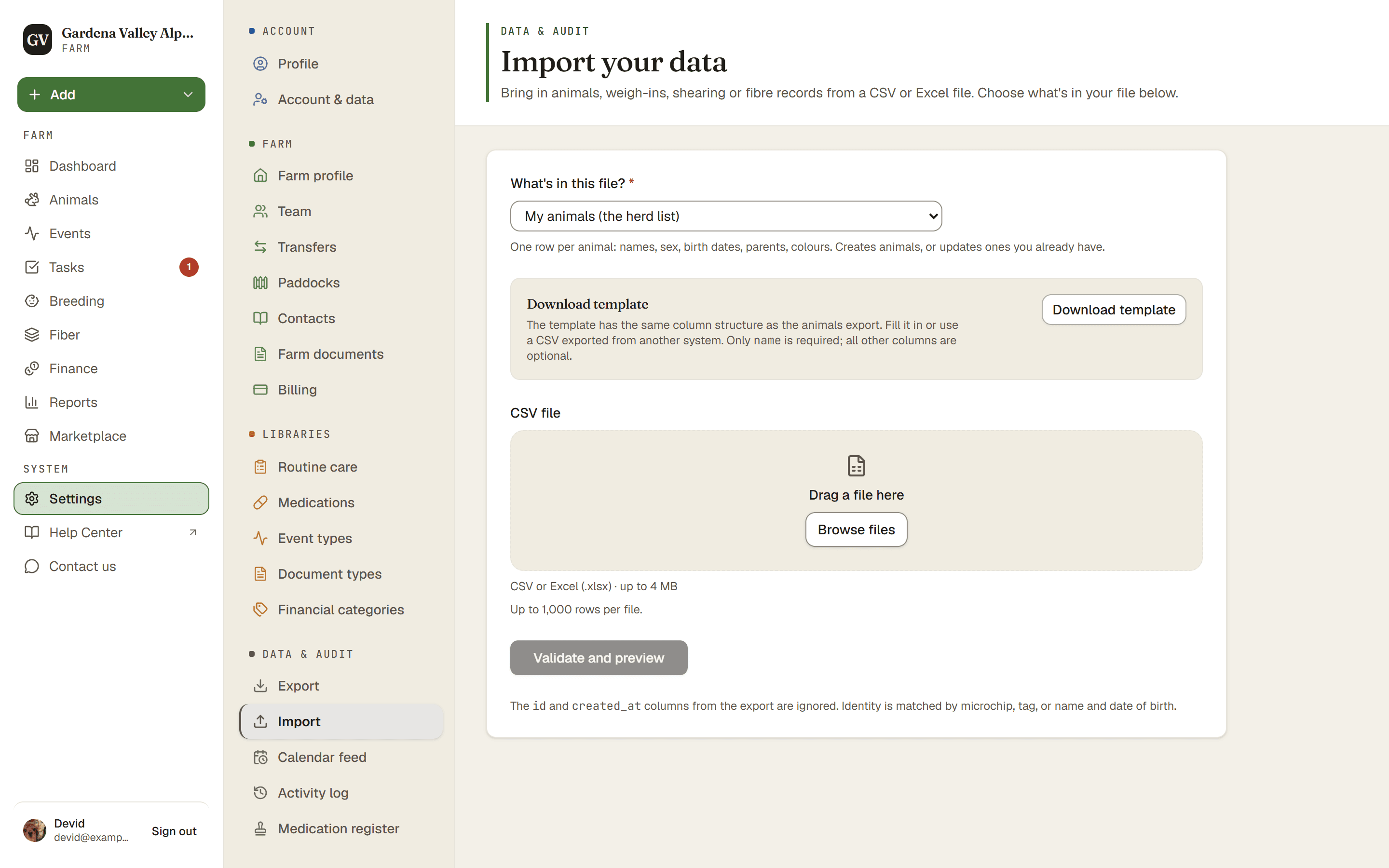This screenshot has width=1389, height=868.
Task: Click the Financial categories tag icon
Action: [x=260, y=610]
